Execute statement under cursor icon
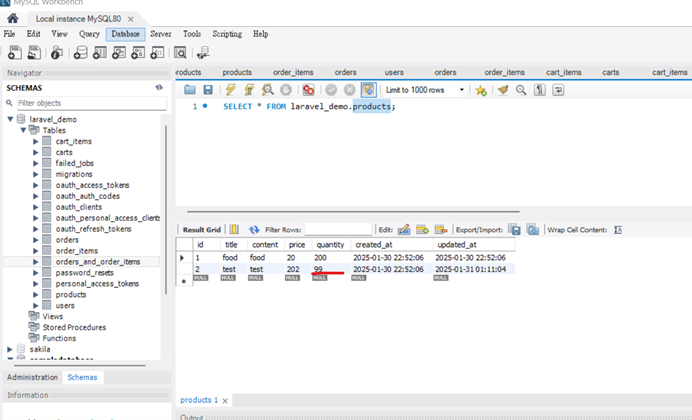The image size is (692, 420). (249, 90)
